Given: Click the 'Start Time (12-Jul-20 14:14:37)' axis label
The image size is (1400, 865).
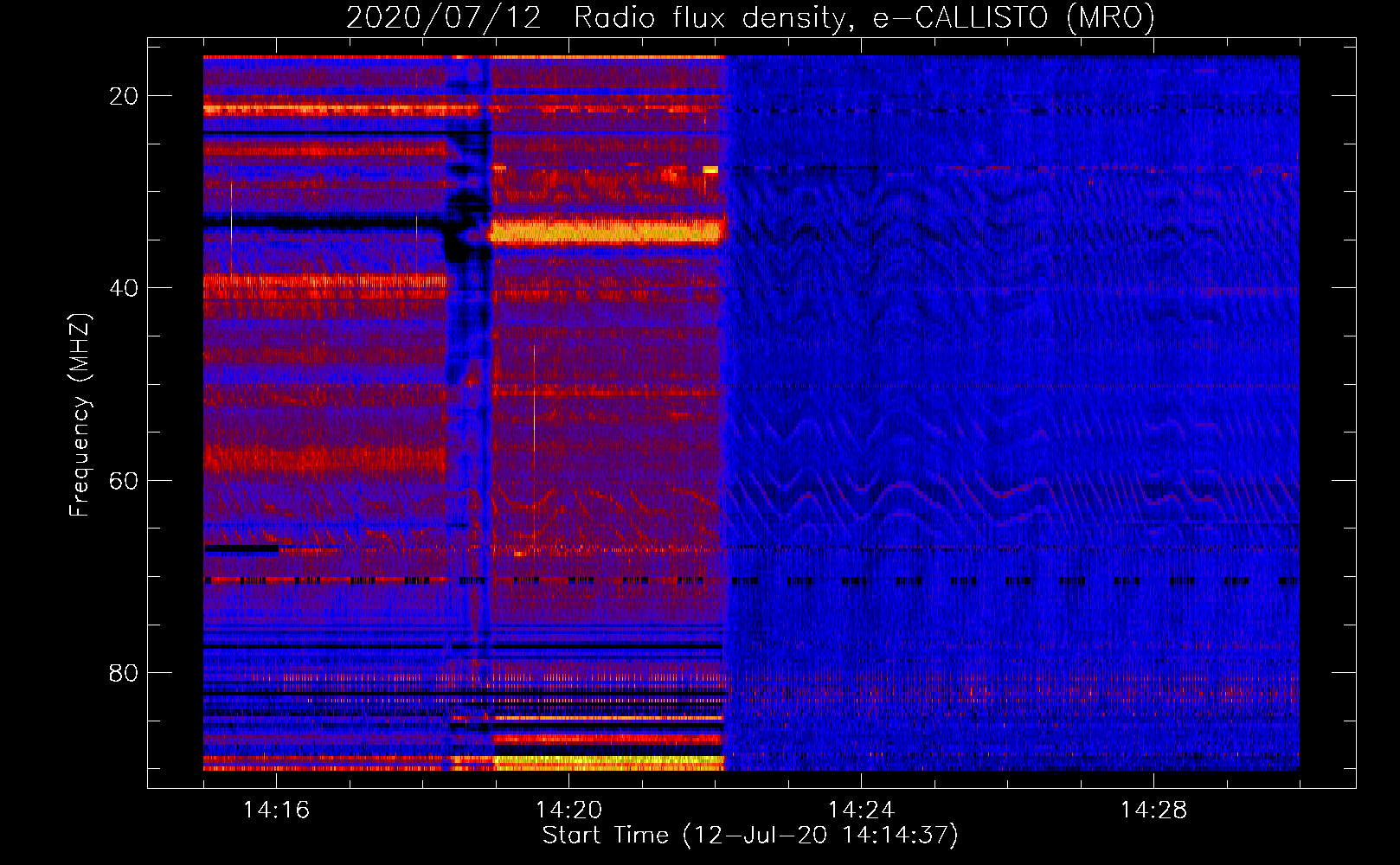Looking at the screenshot, I should [x=750, y=836].
